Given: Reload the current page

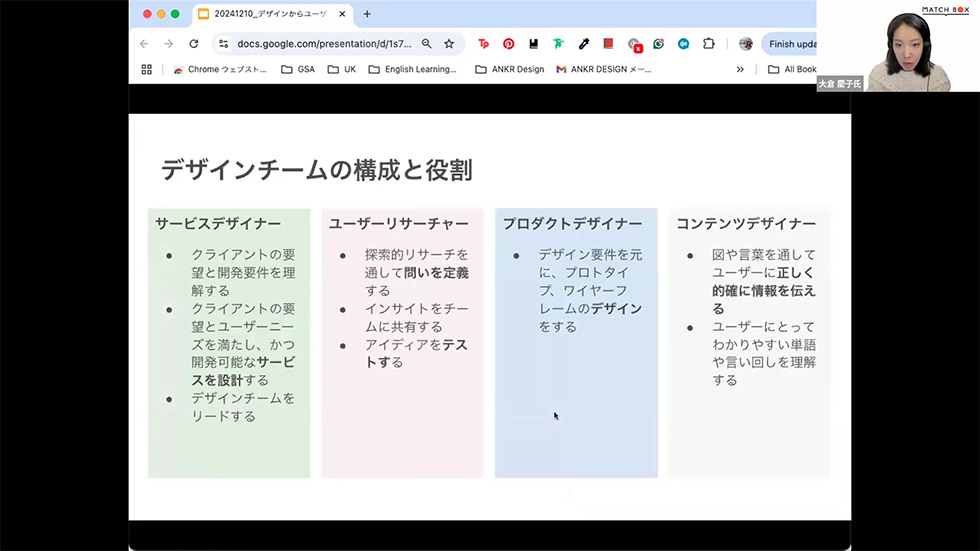Looking at the screenshot, I should [194, 44].
